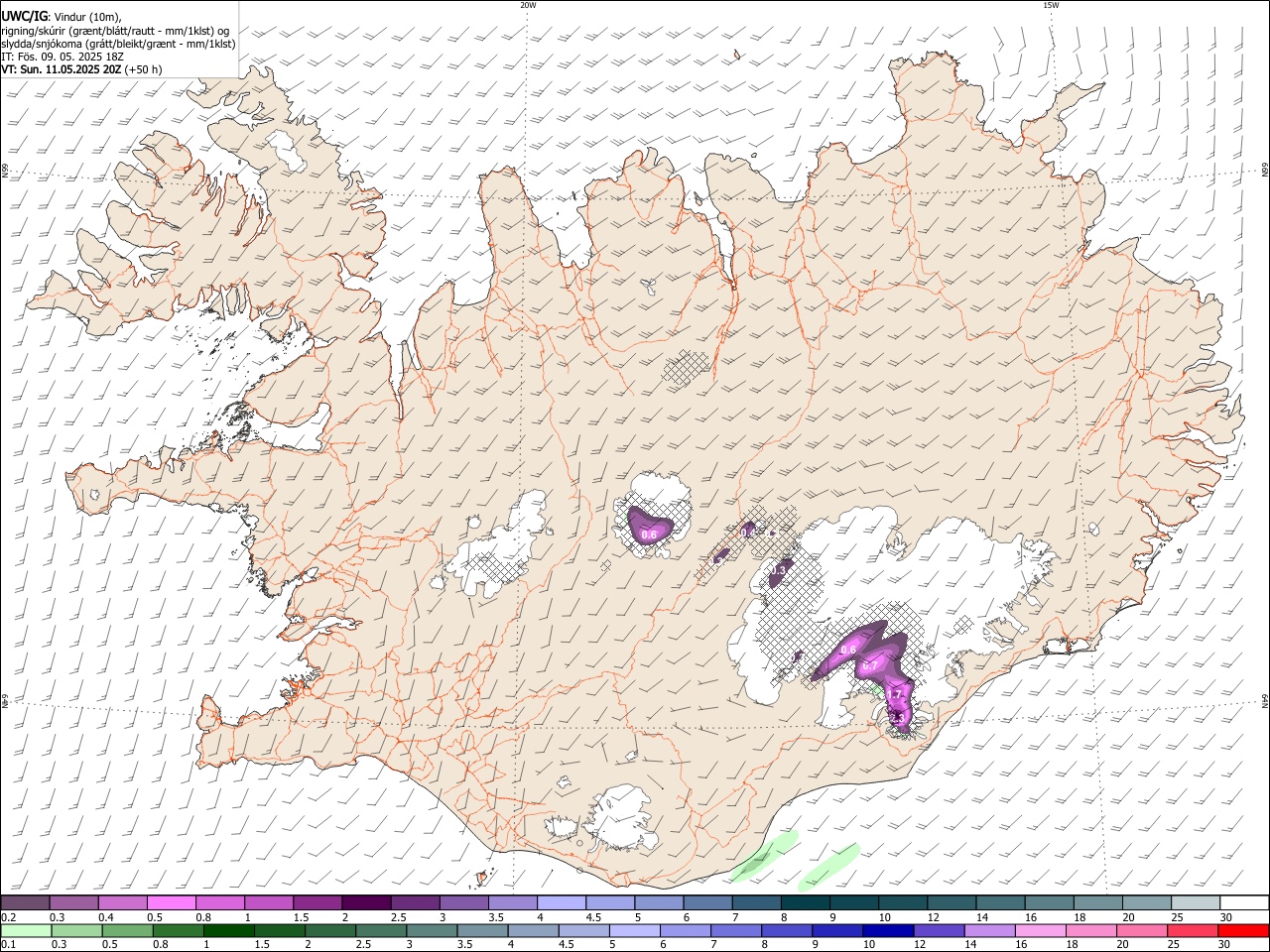The height and width of the screenshot is (952, 1270).
Task: Select the upper scale swatch labeled 2.5
Action: coord(415,902)
